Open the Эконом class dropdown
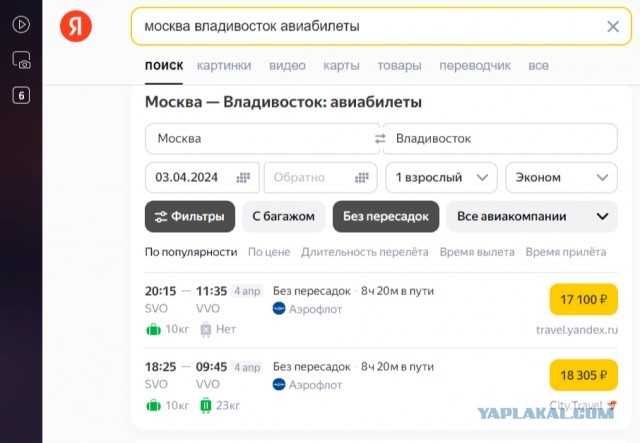The image size is (640, 443). (561, 178)
